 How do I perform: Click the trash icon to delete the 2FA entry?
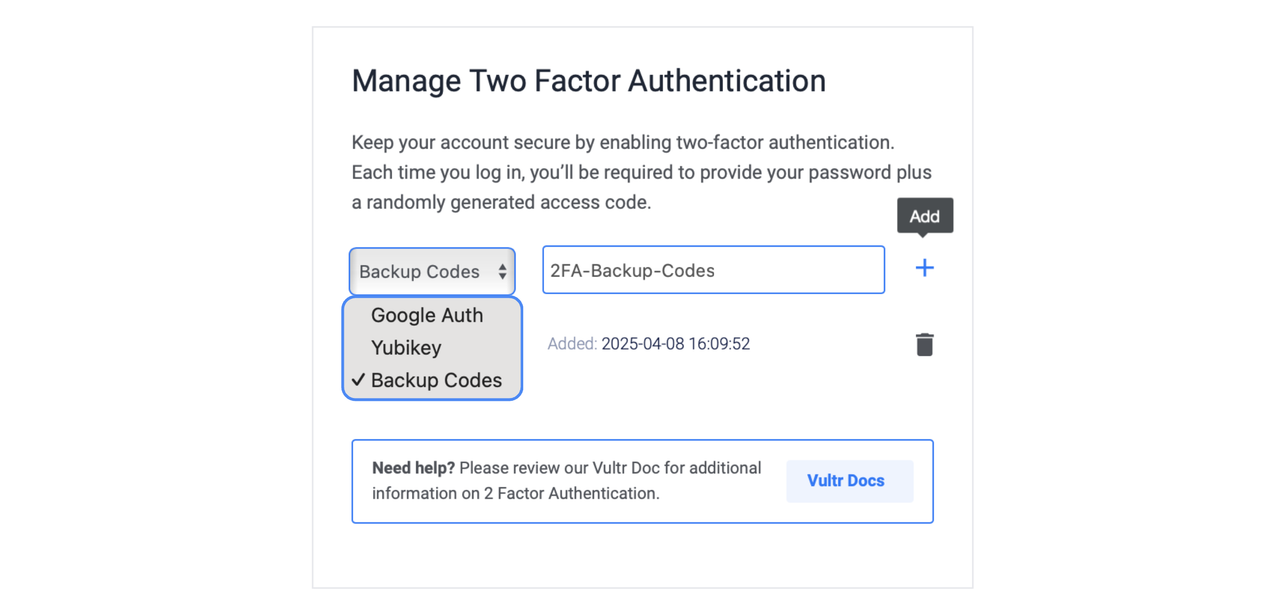coord(924,344)
